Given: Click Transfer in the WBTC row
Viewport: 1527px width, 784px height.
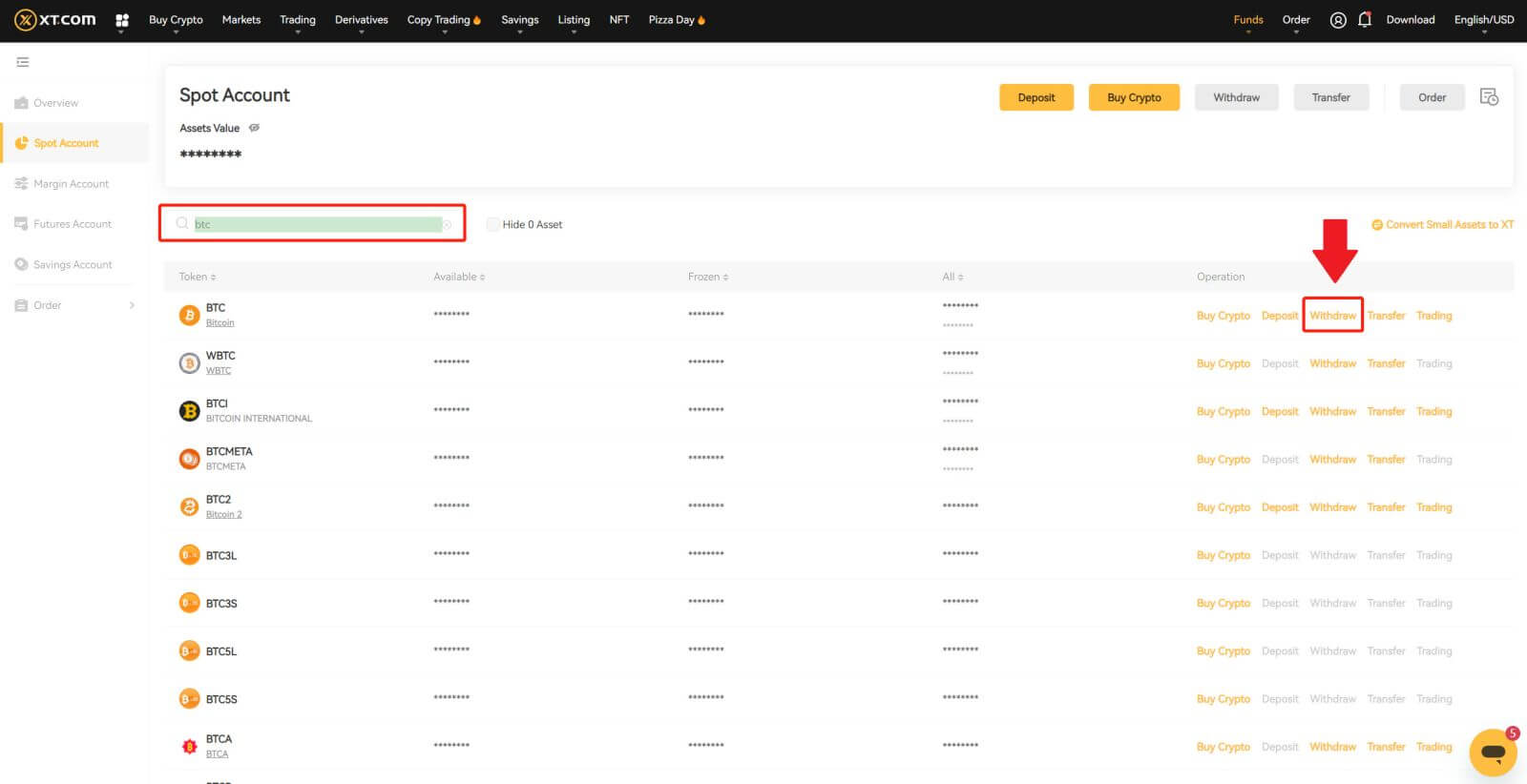Looking at the screenshot, I should (x=1386, y=363).
